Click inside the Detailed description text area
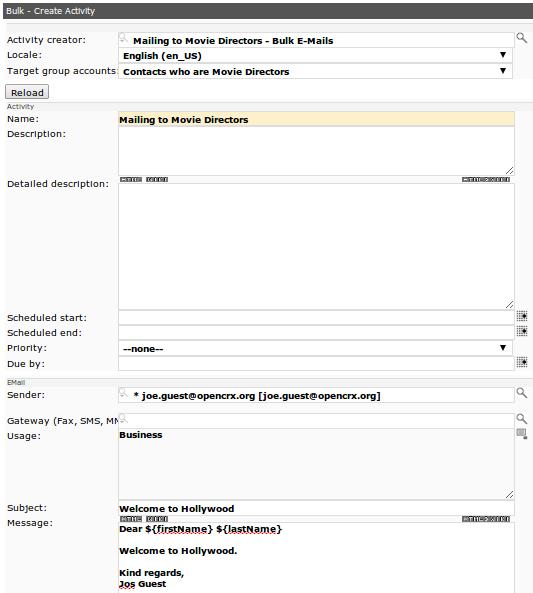Viewport: 533px width, 593px height. point(316,247)
